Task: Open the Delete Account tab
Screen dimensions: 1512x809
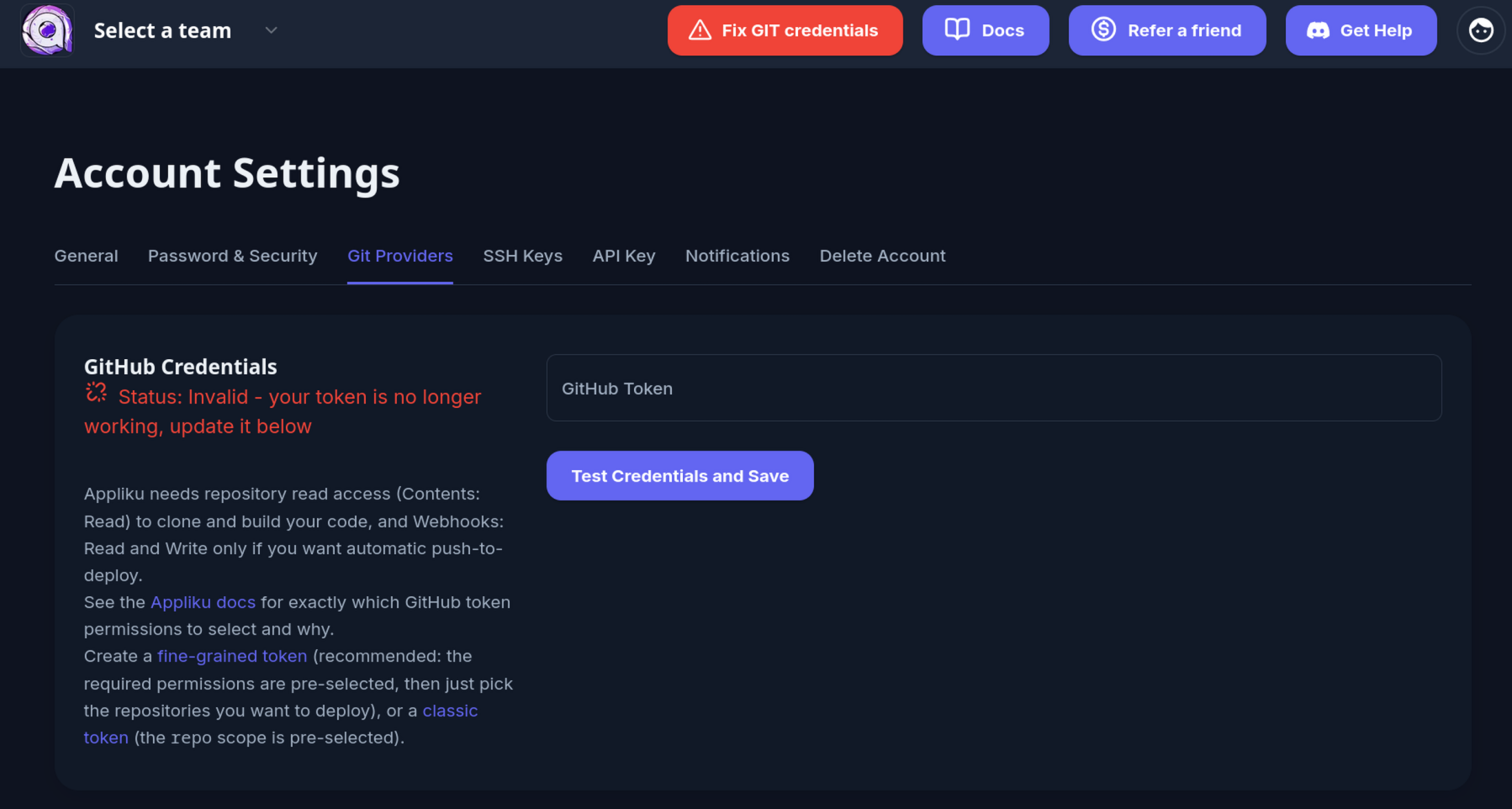Action: 883,256
